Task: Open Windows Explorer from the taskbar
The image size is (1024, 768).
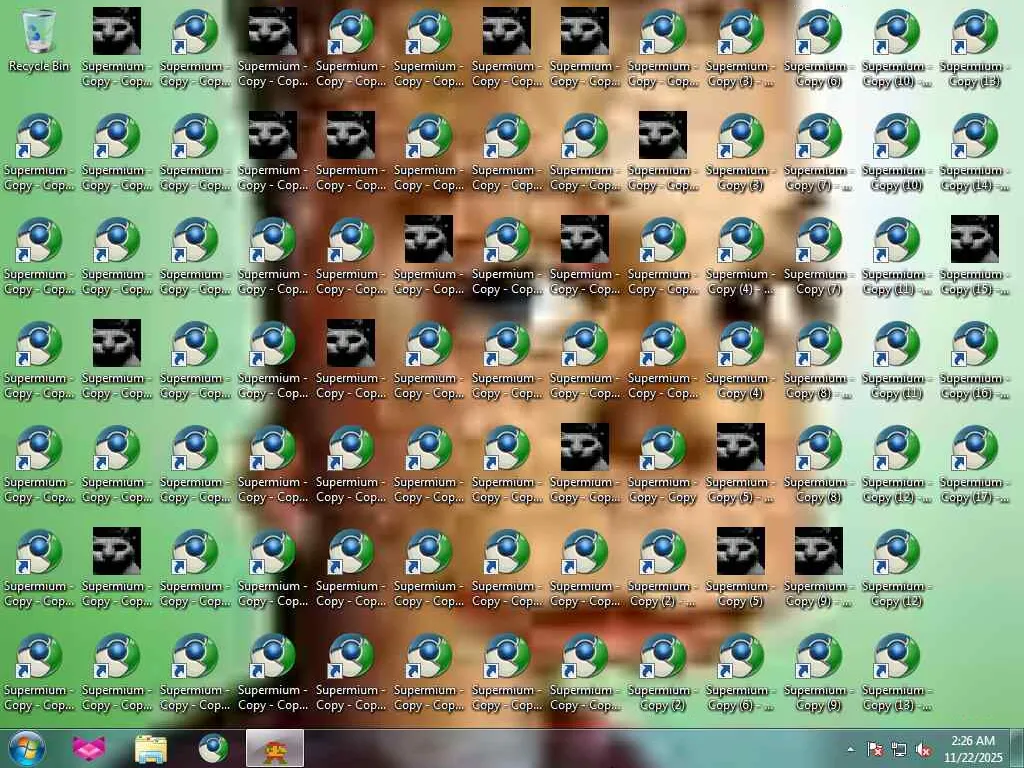Action: click(x=151, y=748)
